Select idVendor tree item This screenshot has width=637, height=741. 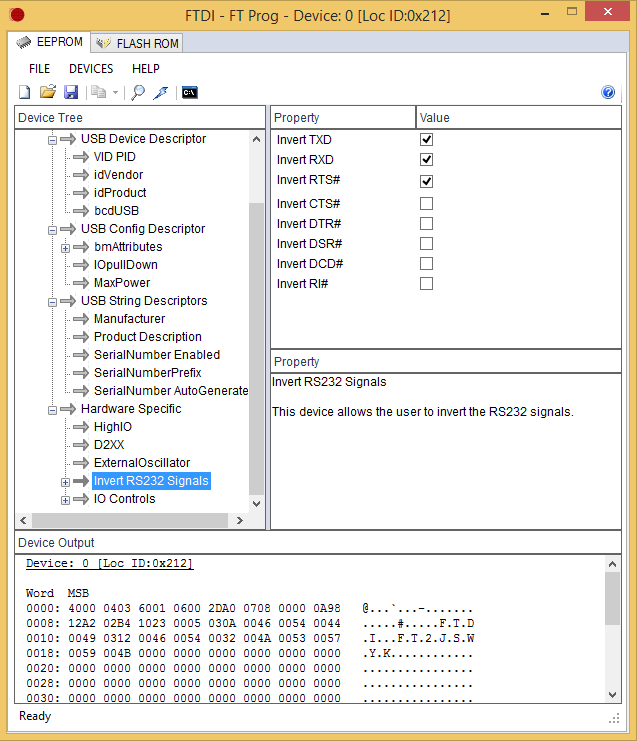click(118, 175)
